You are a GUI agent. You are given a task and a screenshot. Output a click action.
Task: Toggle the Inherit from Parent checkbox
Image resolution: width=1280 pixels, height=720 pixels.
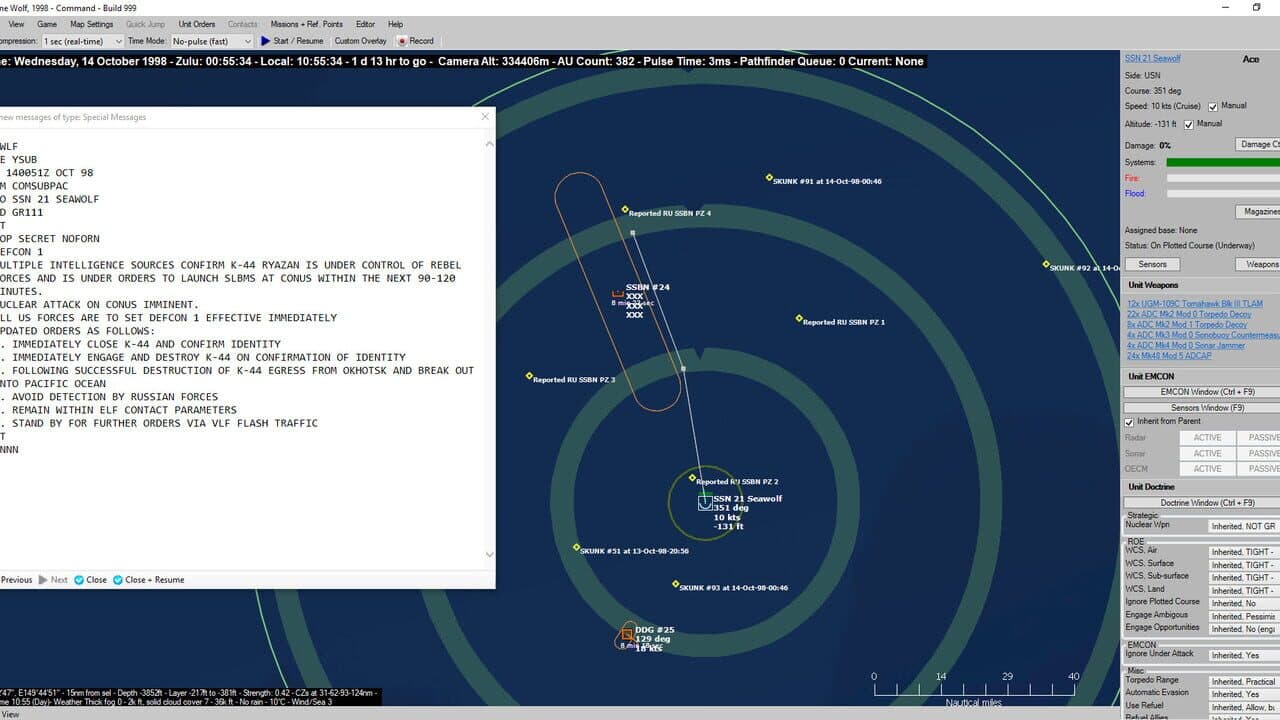tap(1130, 422)
